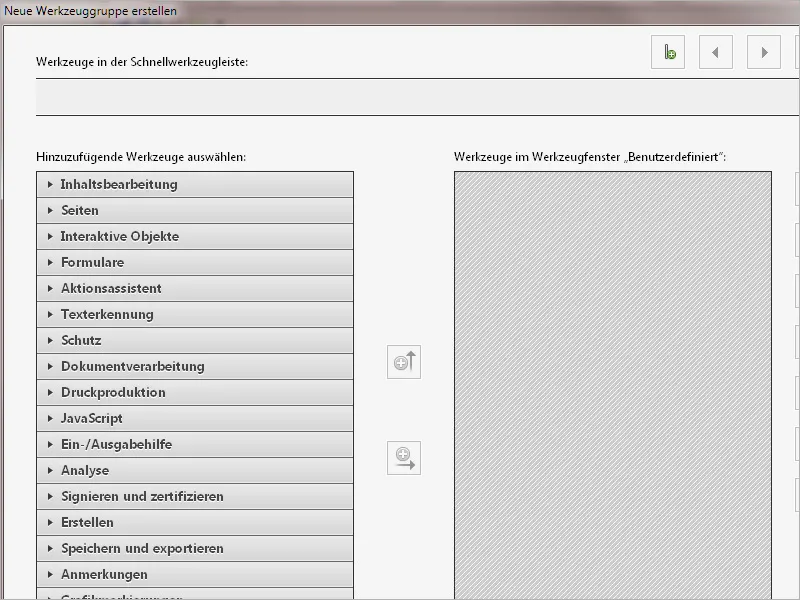Click the 'Neue Werkzeuggruppe erstellen' title bar
The width and height of the screenshot is (800, 600).
(400, 11)
